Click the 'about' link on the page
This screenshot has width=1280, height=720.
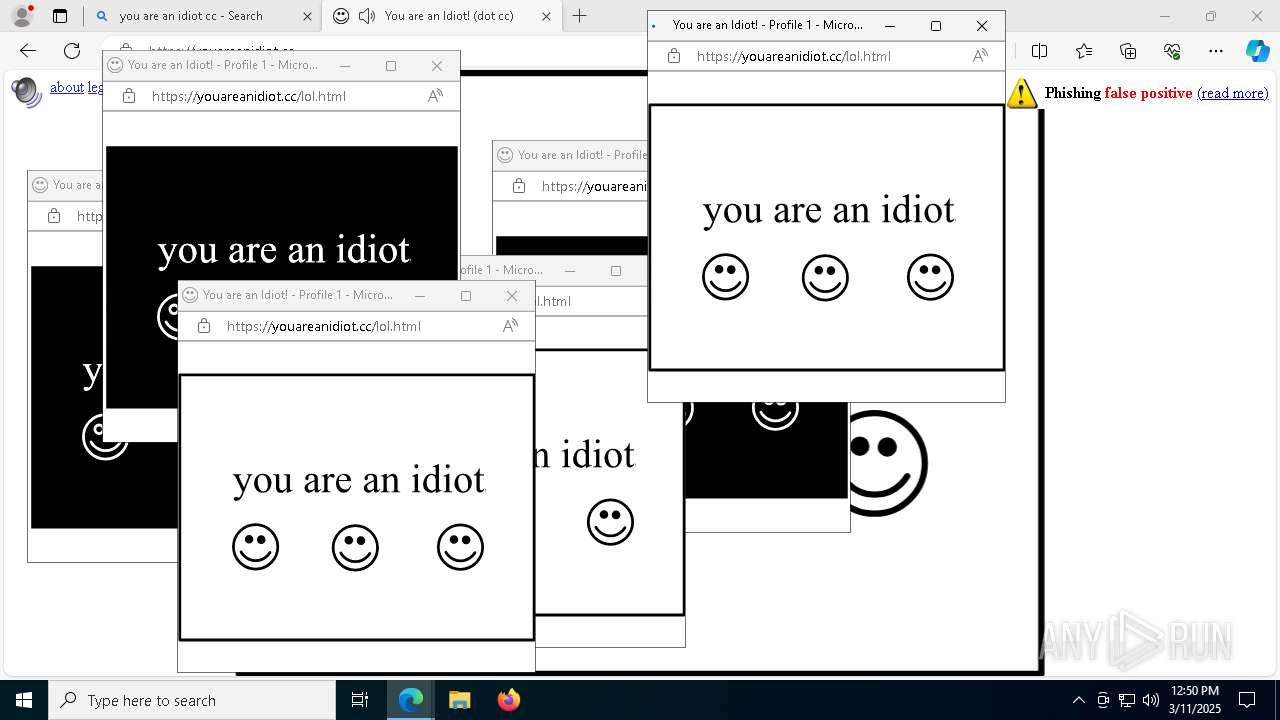coord(67,88)
